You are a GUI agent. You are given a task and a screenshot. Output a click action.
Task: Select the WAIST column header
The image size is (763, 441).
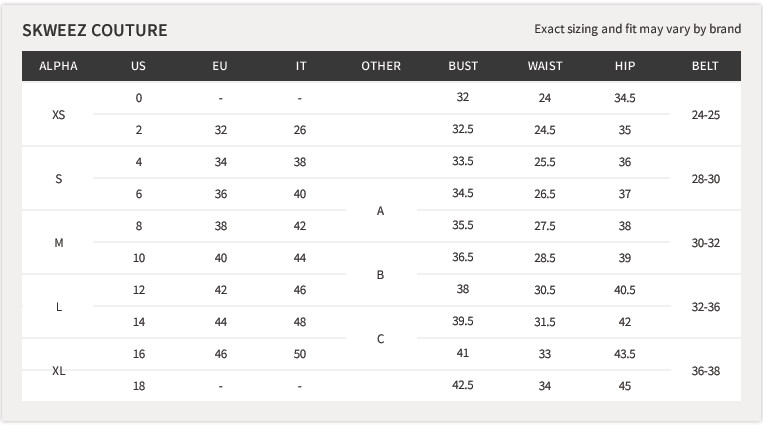click(x=545, y=66)
